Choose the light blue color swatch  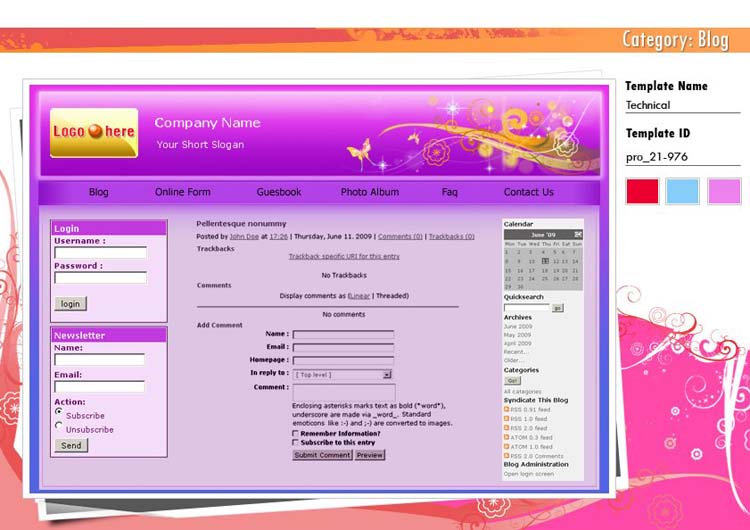click(683, 191)
